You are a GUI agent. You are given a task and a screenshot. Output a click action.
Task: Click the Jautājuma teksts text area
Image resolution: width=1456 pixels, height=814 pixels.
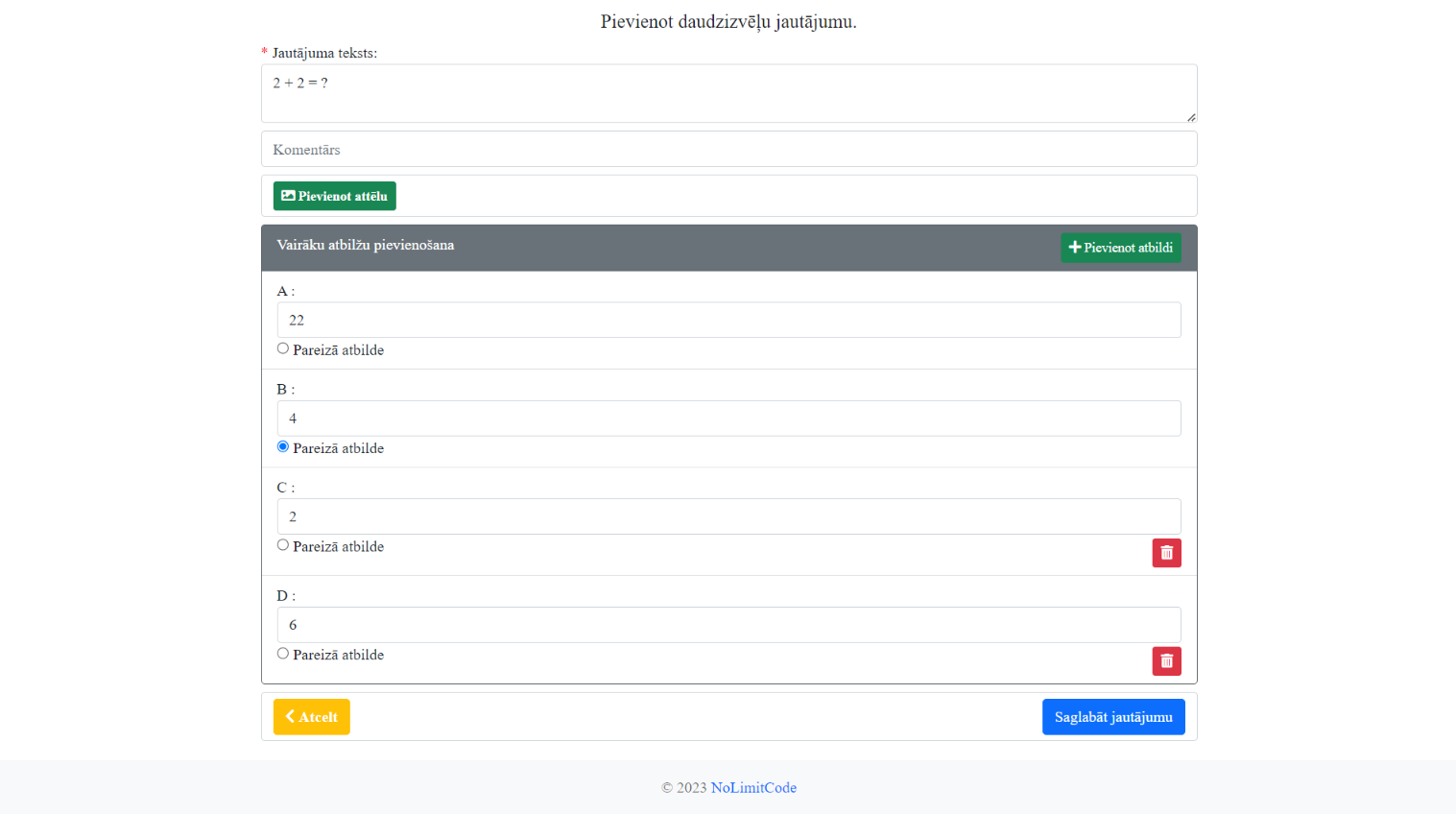[x=728, y=93]
